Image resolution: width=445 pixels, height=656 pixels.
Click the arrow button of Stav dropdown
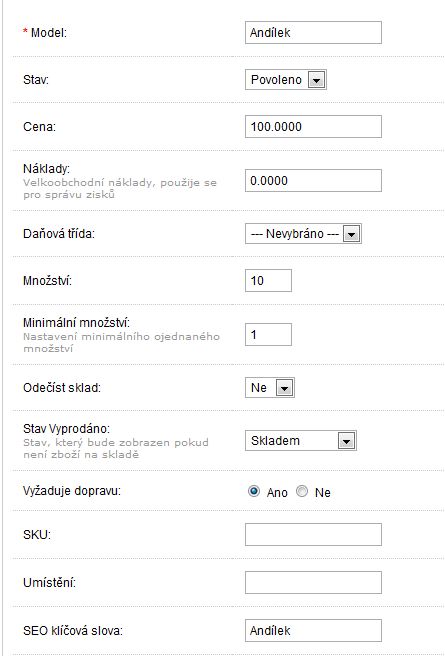coord(317,80)
